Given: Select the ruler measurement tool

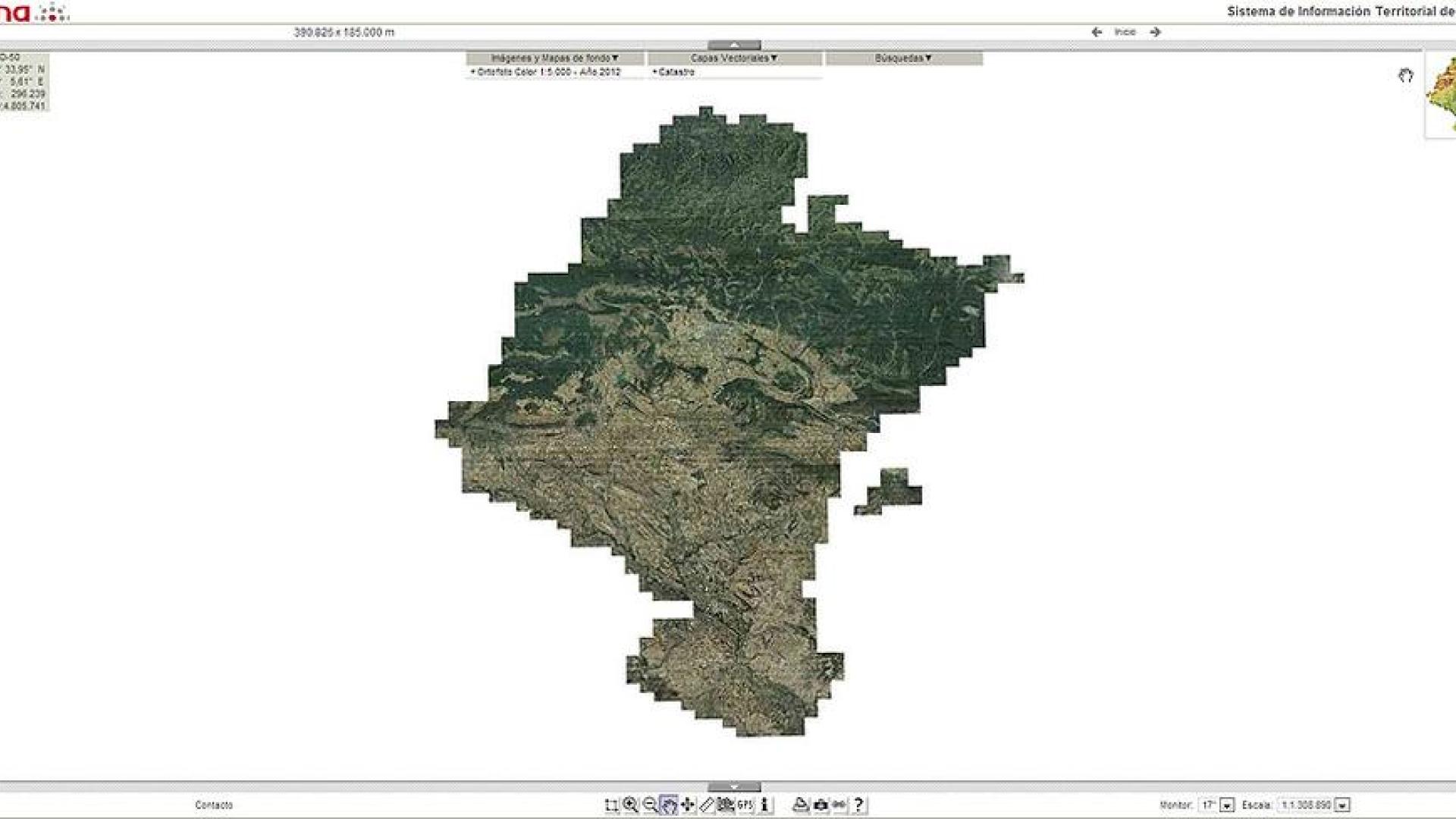Looking at the screenshot, I should (707, 805).
